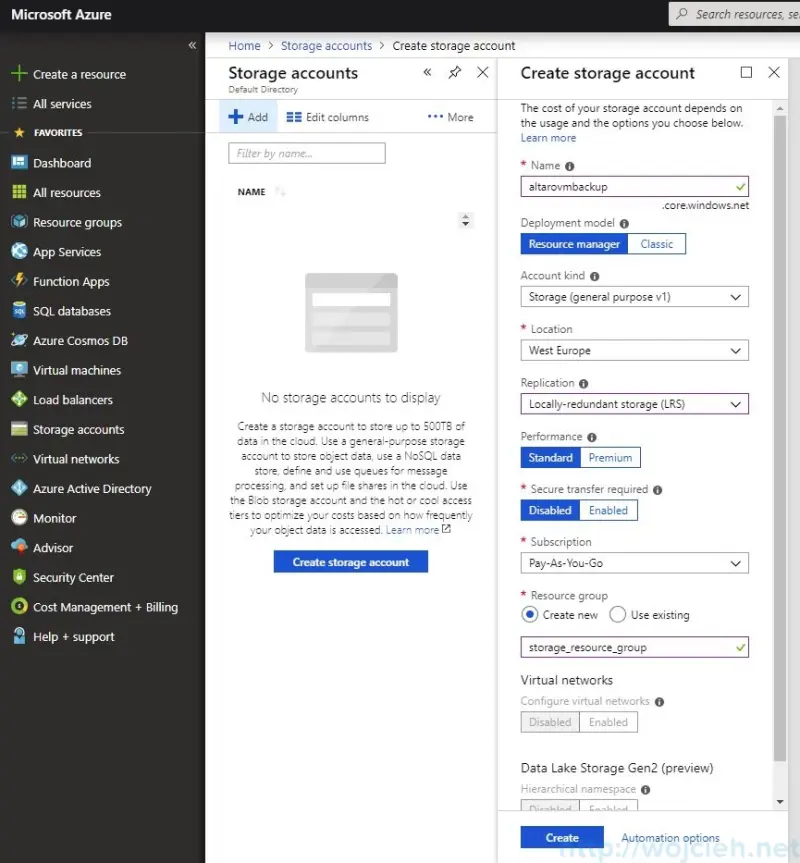
Task: Open the Virtual machines section in the sidebar
Action: [x=80, y=369]
